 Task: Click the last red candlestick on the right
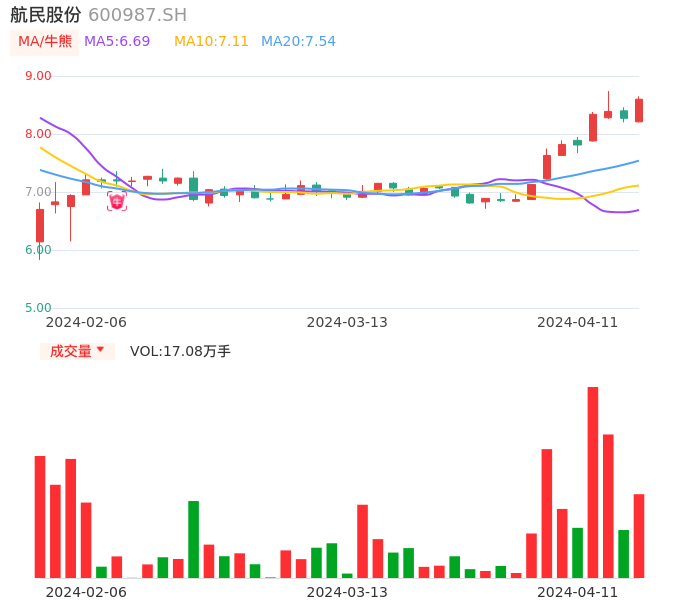(639, 110)
